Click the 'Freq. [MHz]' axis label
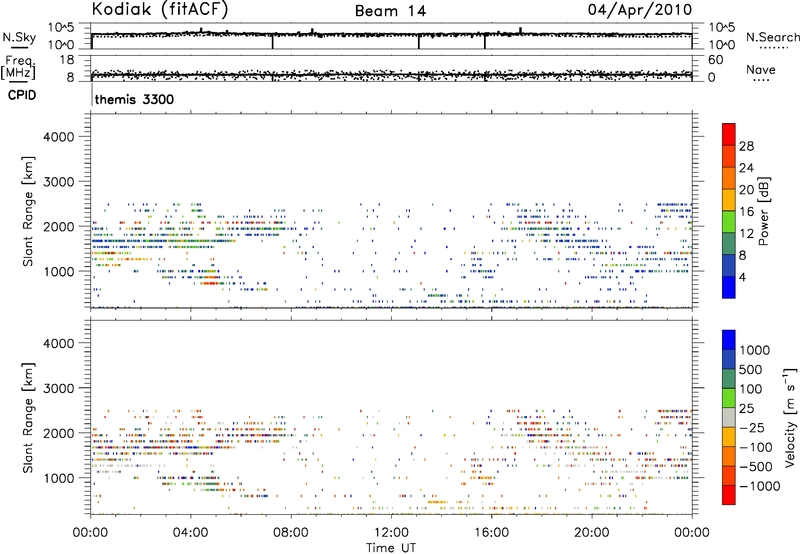This screenshot has width=800, height=554. tap(18, 68)
